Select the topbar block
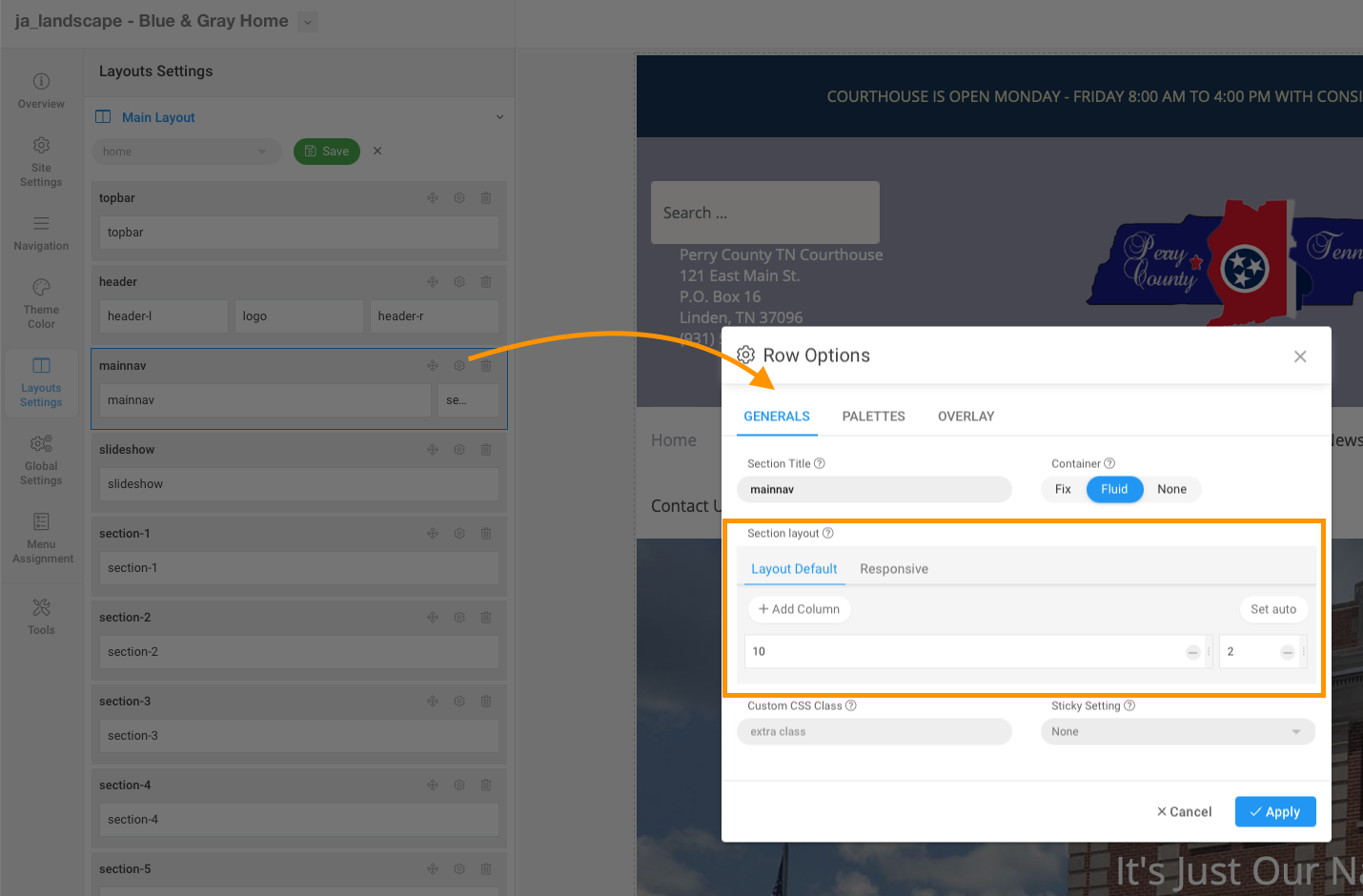The width and height of the screenshot is (1363, 896). pyautogui.click(x=299, y=233)
